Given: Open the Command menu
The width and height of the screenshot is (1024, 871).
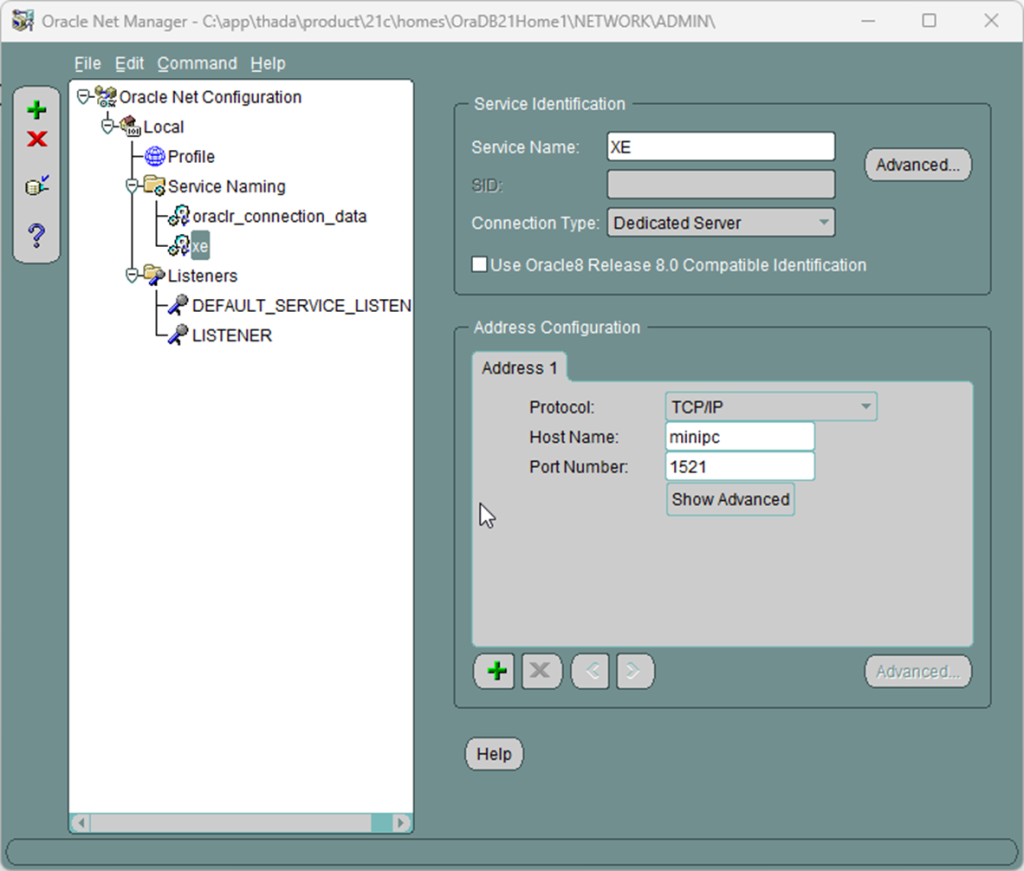Looking at the screenshot, I should tap(197, 63).
